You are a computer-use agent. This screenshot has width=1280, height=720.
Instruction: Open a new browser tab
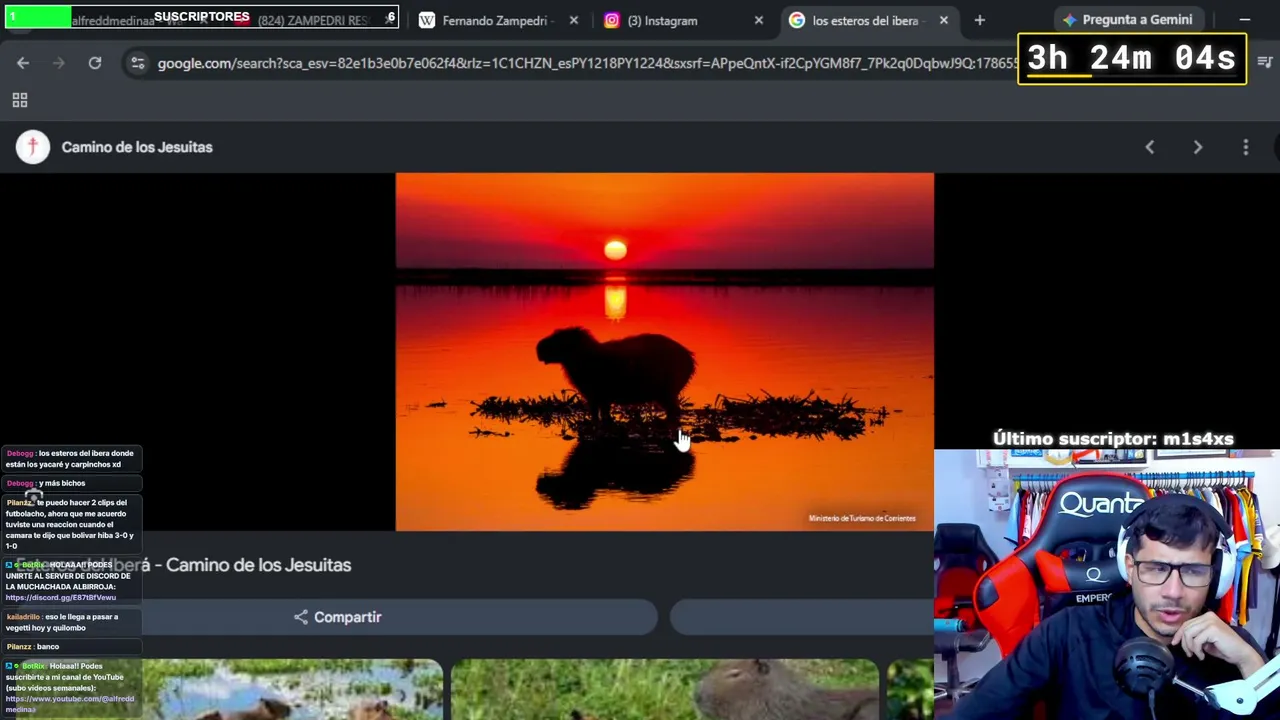point(980,20)
